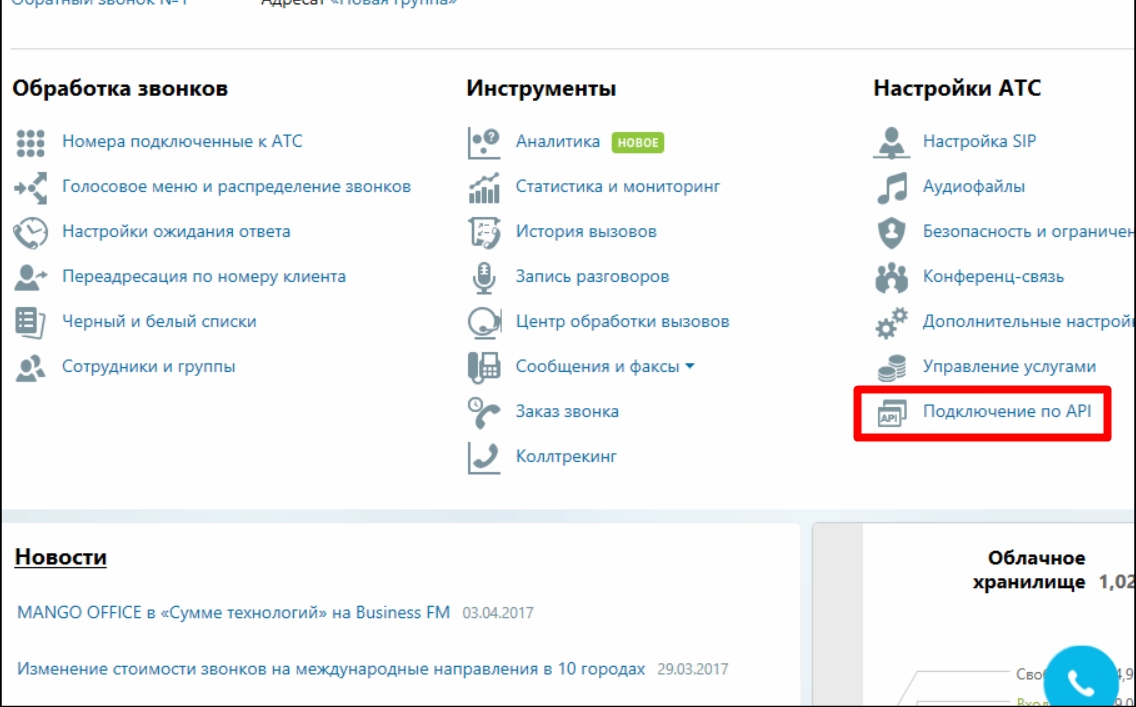Open Аудиофайлы link
Image resolution: width=1136 pixels, height=707 pixels.
coord(974,187)
